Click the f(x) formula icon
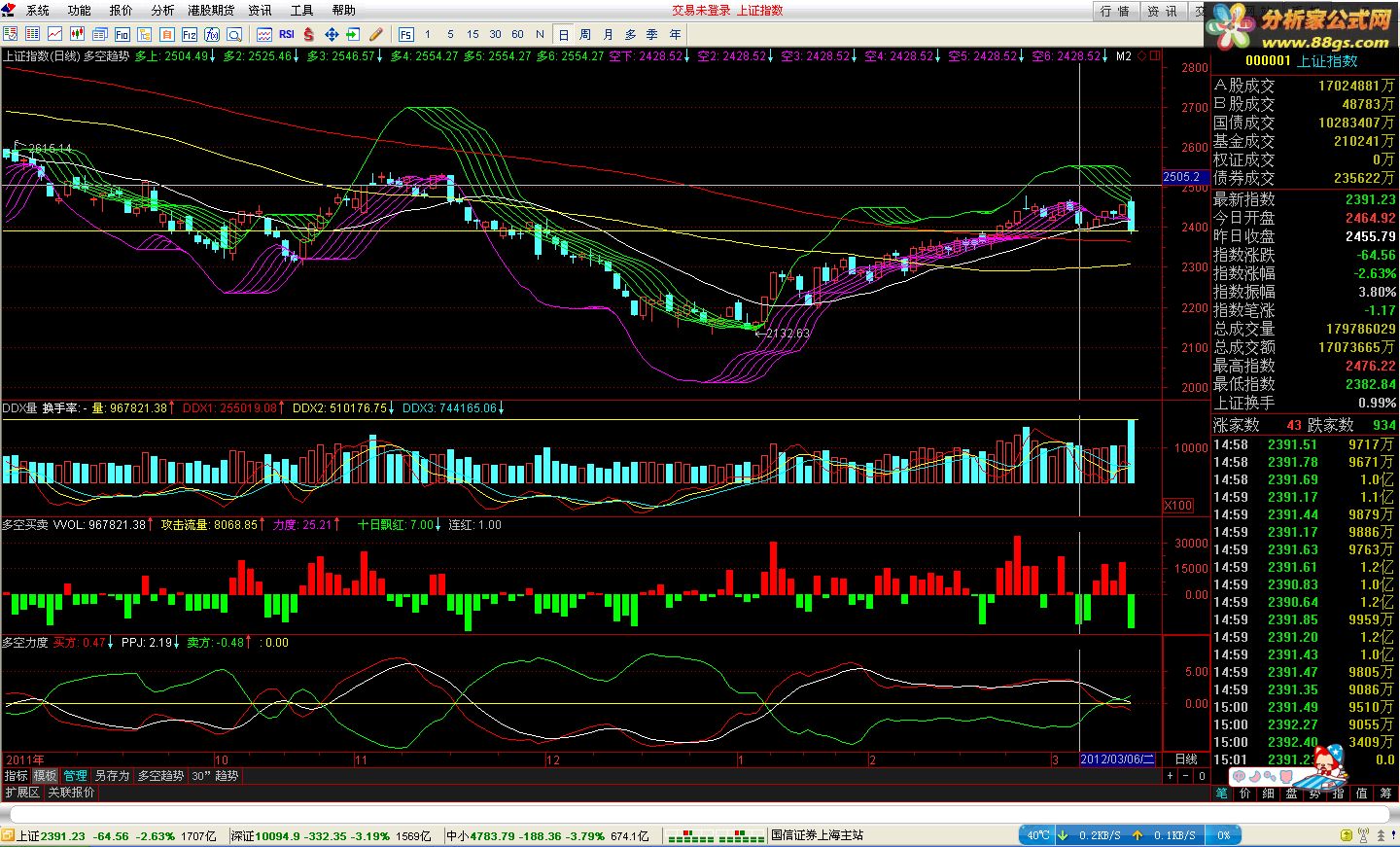This screenshot has width=1400, height=847. [x=211, y=34]
